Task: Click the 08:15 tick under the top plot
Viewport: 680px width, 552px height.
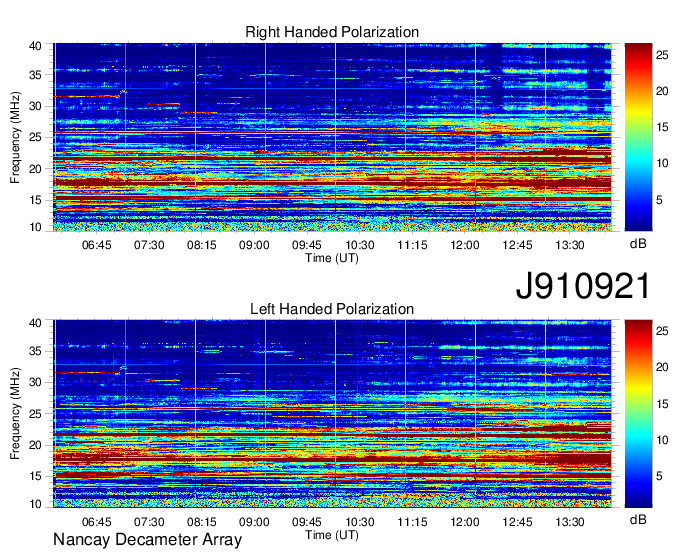Action: tap(202, 245)
